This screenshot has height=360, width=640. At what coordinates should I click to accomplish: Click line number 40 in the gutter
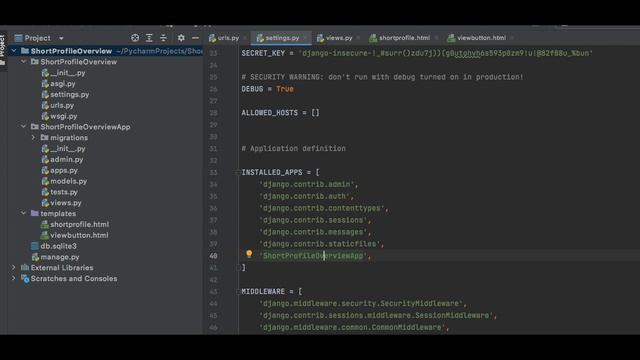coord(213,256)
